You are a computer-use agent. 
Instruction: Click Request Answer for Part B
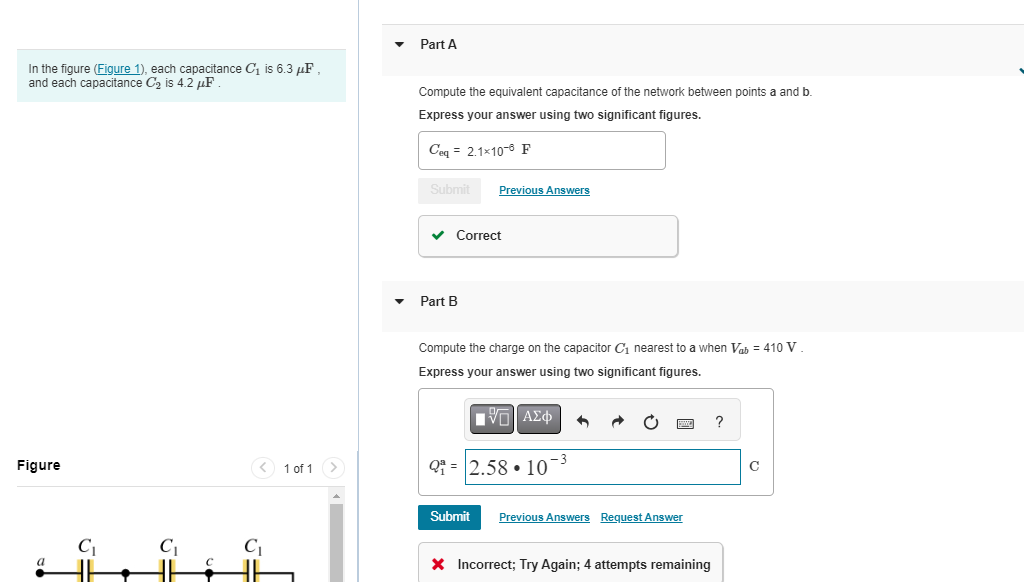click(641, 517)
